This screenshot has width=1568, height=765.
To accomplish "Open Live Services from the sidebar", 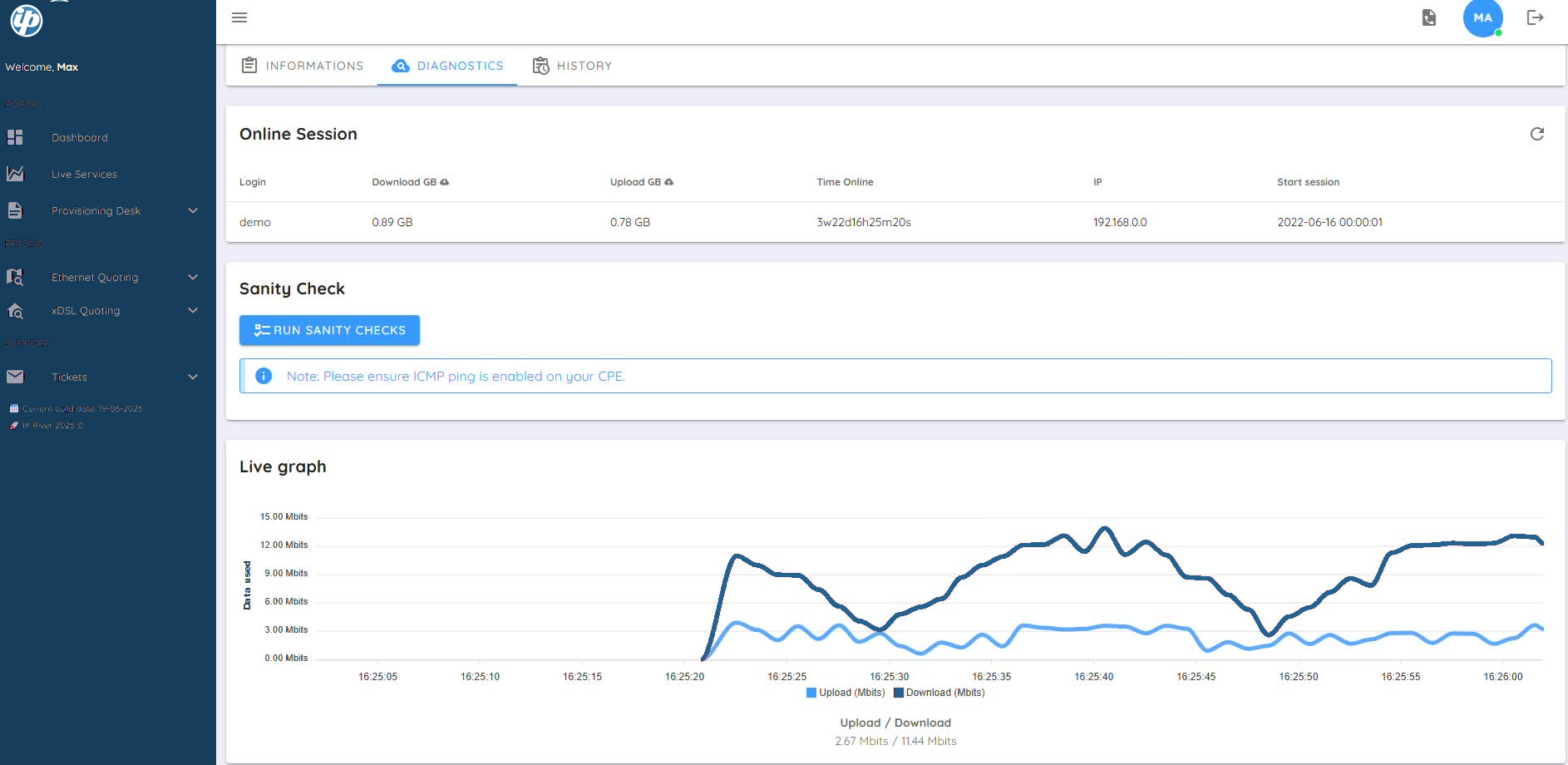I will pos(84,174).
